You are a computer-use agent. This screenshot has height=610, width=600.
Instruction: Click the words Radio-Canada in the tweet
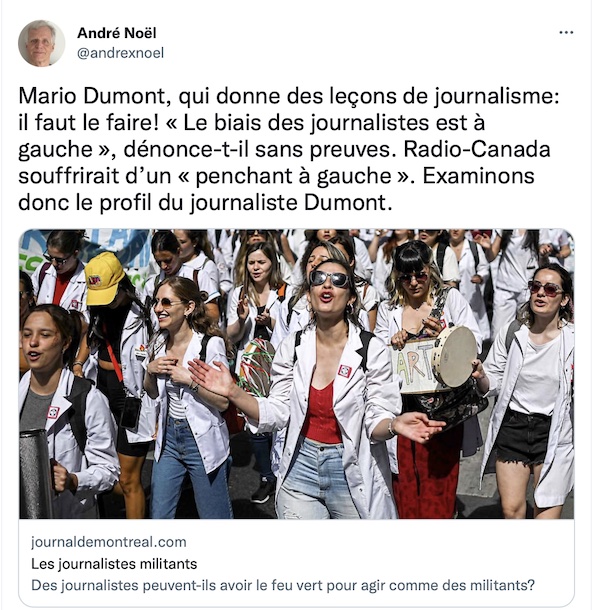(477, 150)
